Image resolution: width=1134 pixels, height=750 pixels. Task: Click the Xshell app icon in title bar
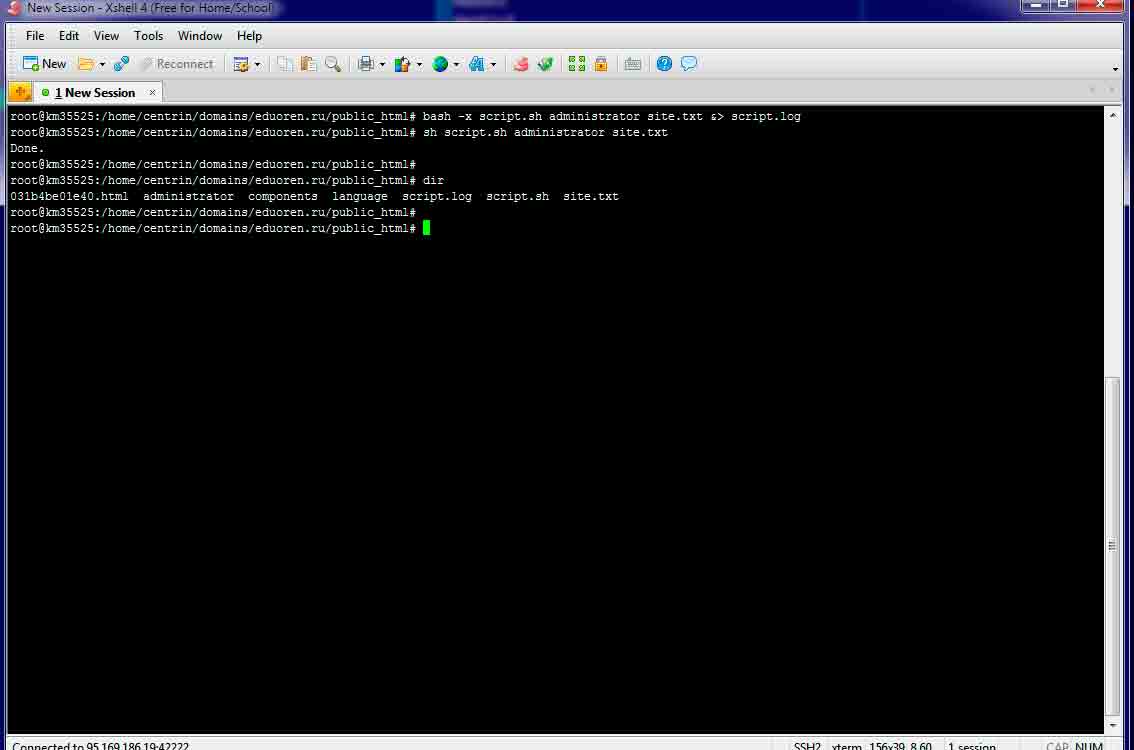tap(13, 8)
